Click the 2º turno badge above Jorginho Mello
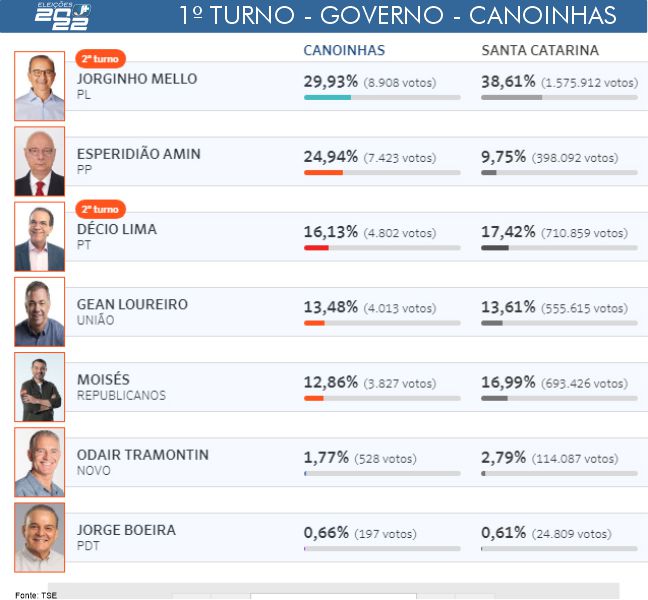The image size is (648, 600). point(100,59)
